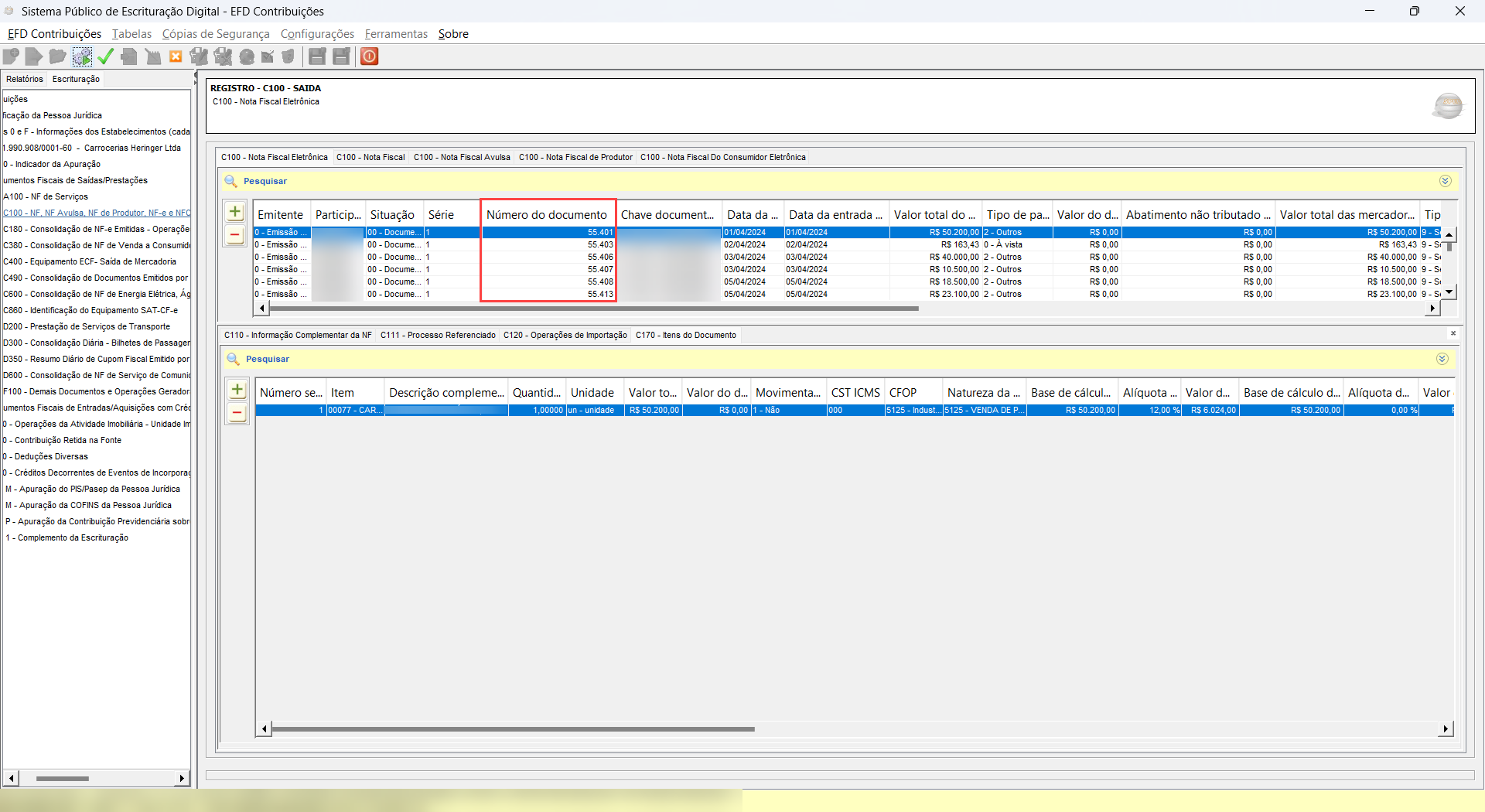Click the orange X close-file icon
This screenshot has height=812, width=1485.
click(x=176, y=56)
